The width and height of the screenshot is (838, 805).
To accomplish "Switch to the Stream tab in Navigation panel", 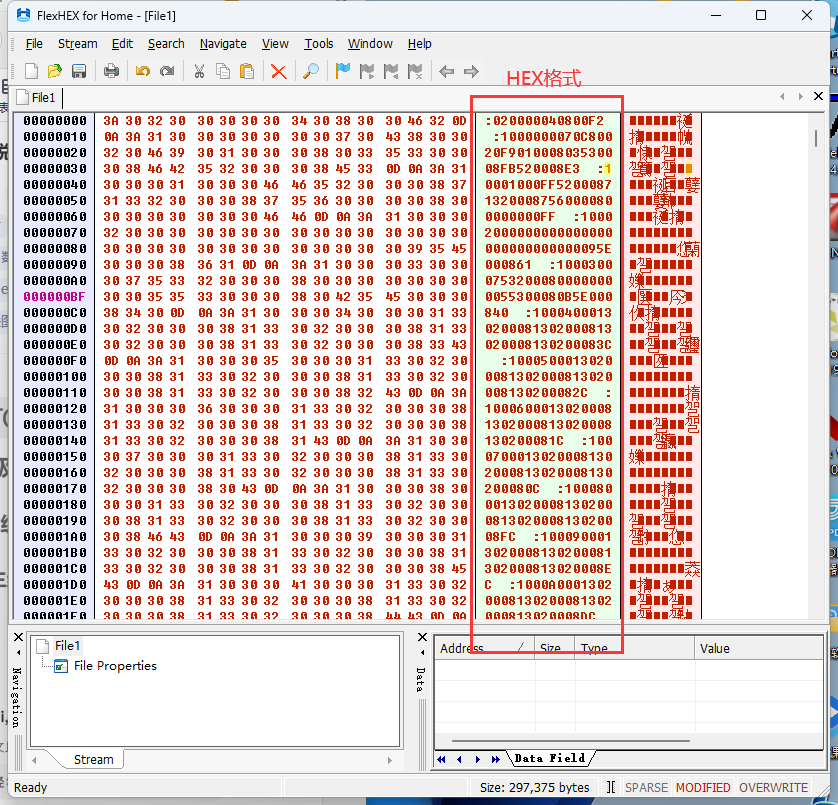I will (x=94, y=760).
